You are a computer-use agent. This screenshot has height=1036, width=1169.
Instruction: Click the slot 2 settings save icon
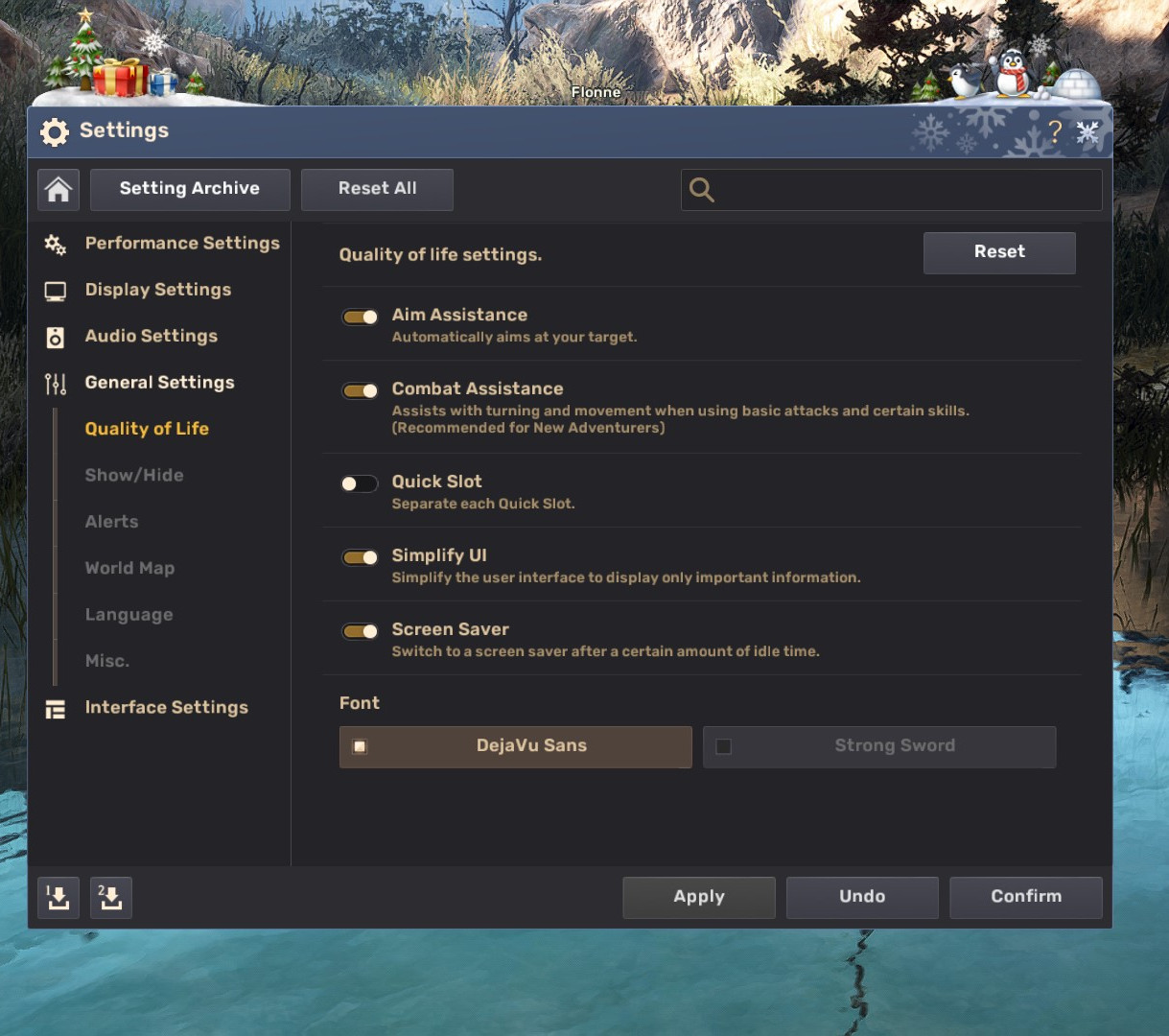tap(110, 898)
